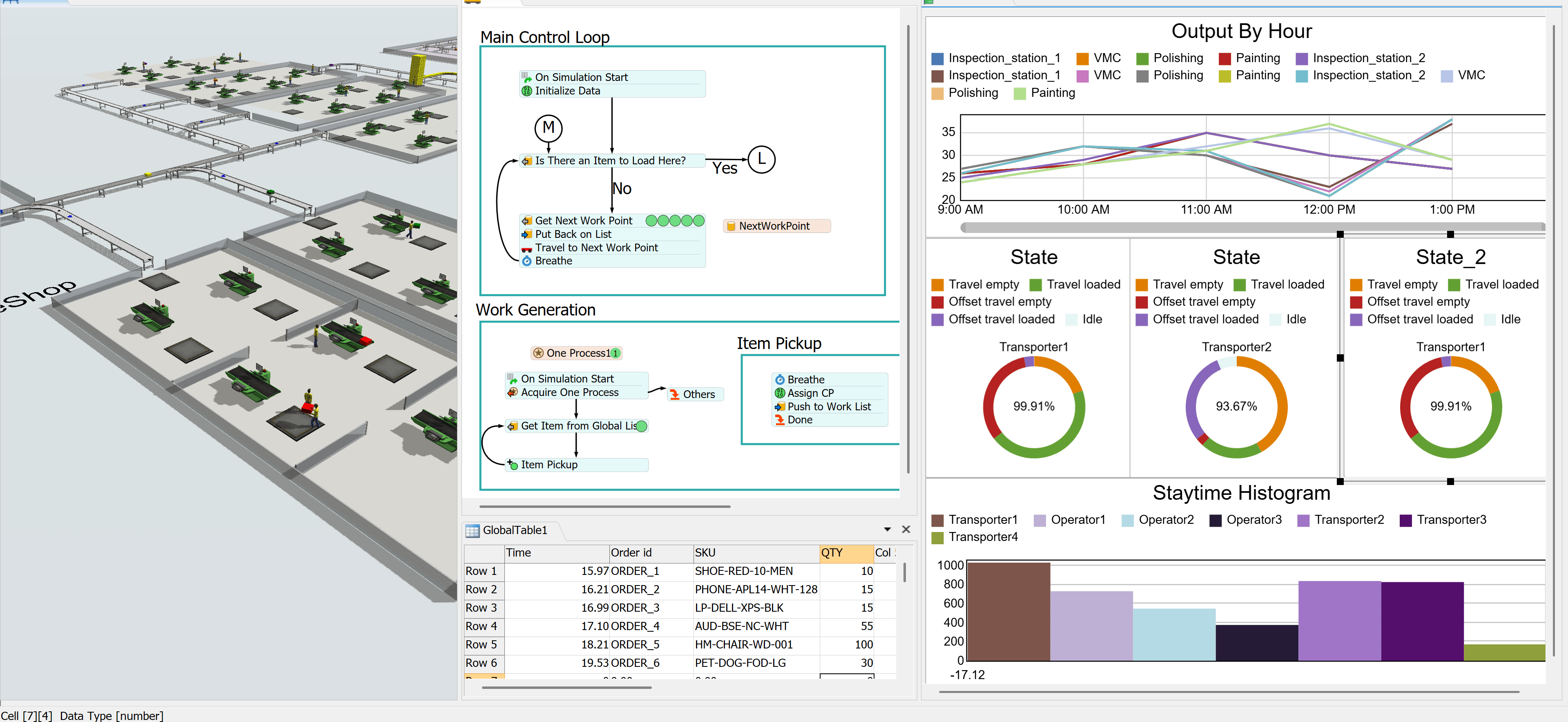The image size is (1568, 722).
Task: Select the NextWorkPoint list icon
Action: tap(731, 226)
